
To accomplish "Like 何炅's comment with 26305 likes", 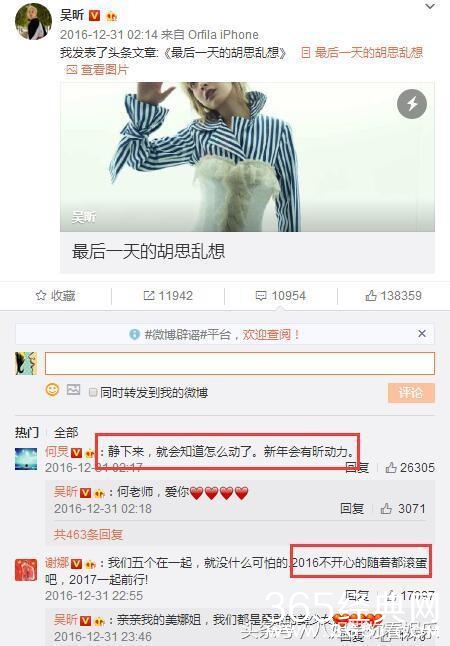I will [x=391, y=467].
